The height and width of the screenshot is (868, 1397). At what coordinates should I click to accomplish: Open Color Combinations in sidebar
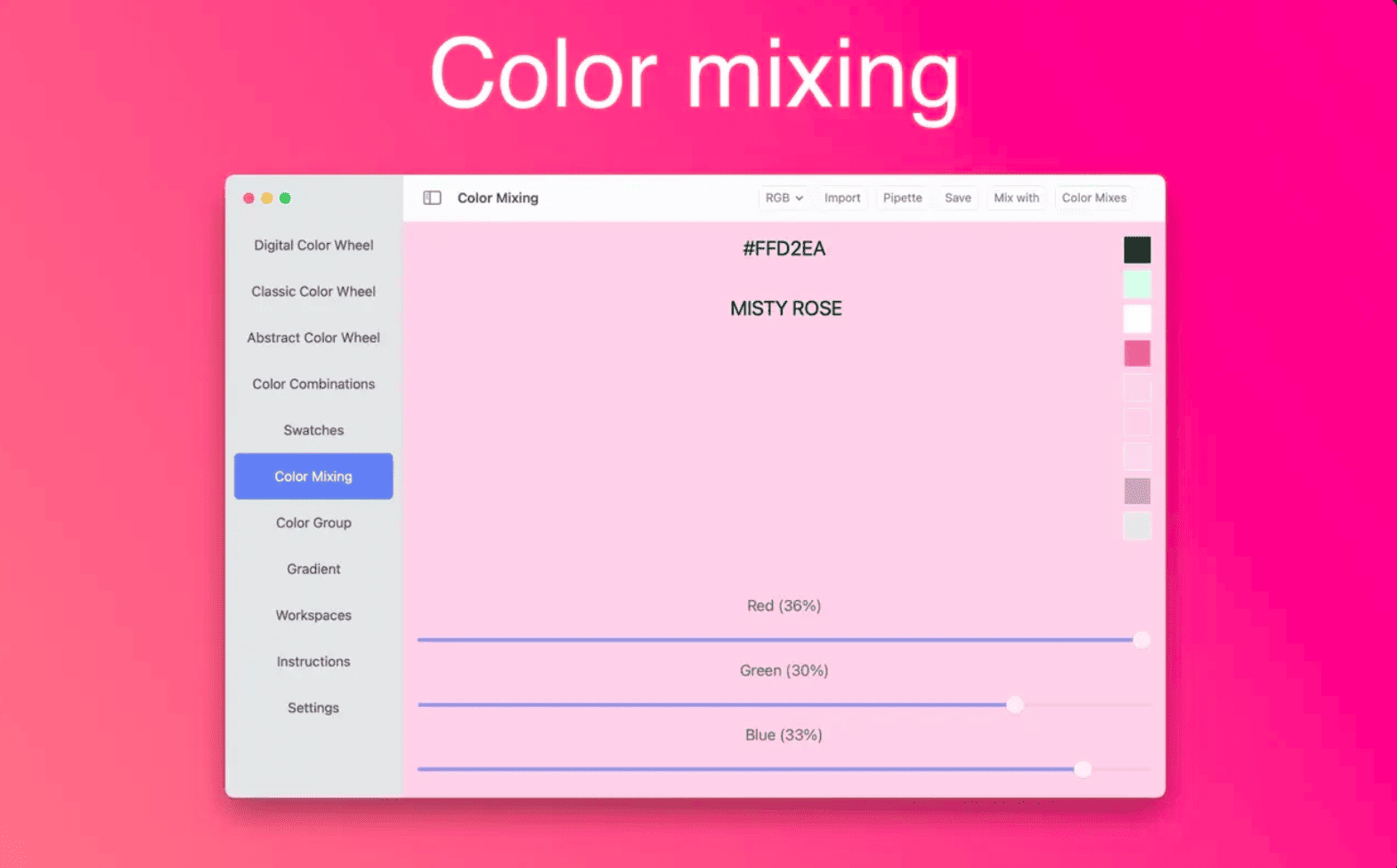point(313,384)
